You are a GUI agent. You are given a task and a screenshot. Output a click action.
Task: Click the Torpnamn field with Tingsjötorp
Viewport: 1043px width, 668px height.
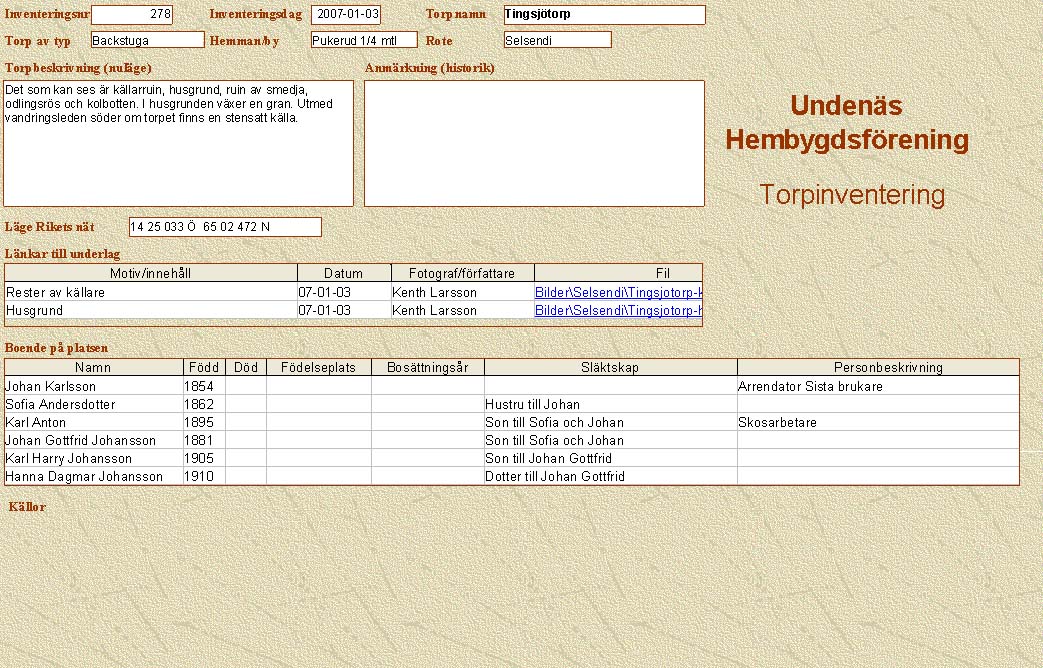604,15
